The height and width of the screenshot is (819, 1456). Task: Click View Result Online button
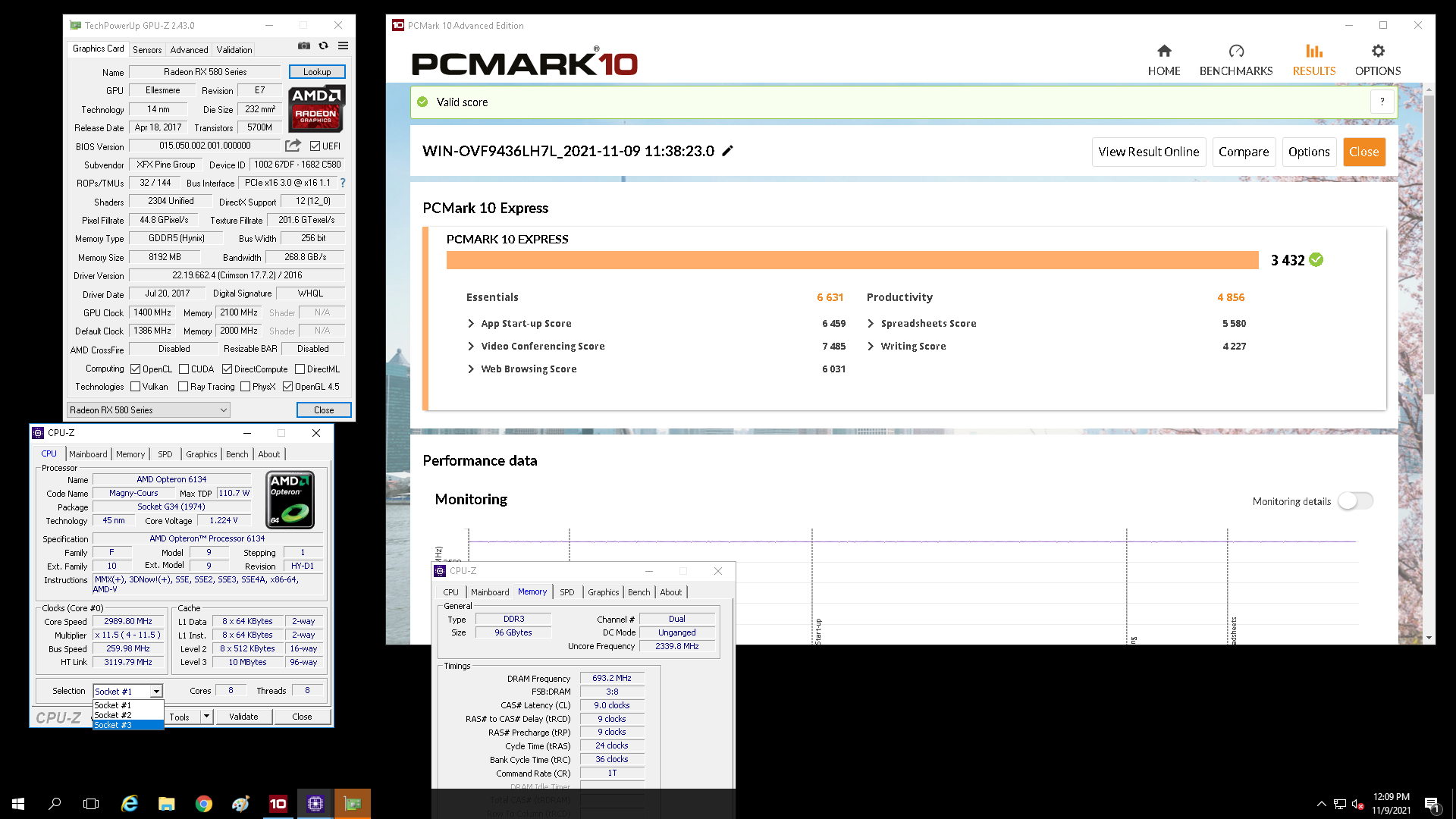tap(1149, 152)
